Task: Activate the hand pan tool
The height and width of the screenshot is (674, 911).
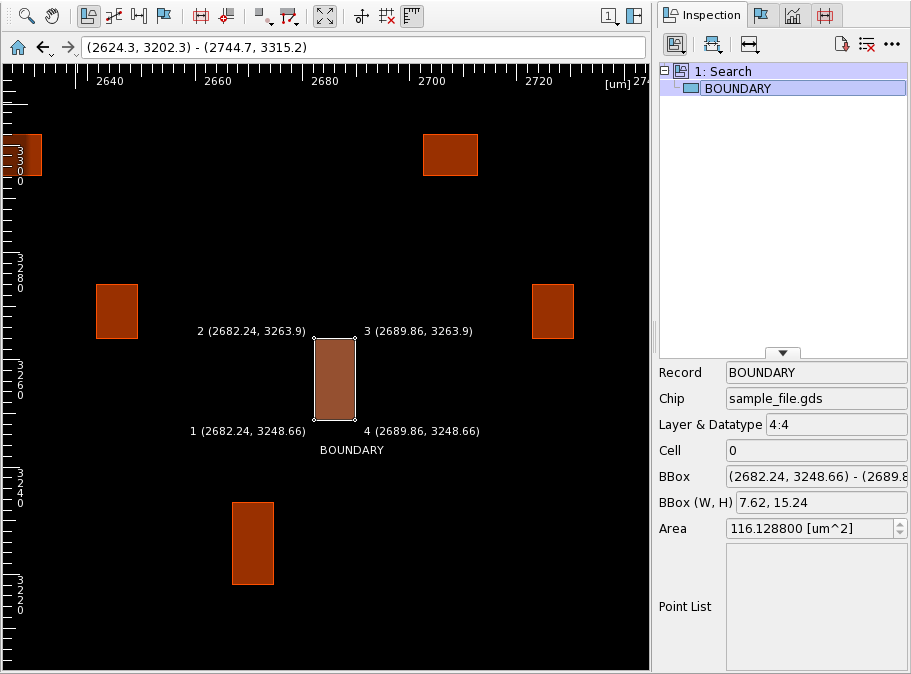Action: click(x=52, y=16)
